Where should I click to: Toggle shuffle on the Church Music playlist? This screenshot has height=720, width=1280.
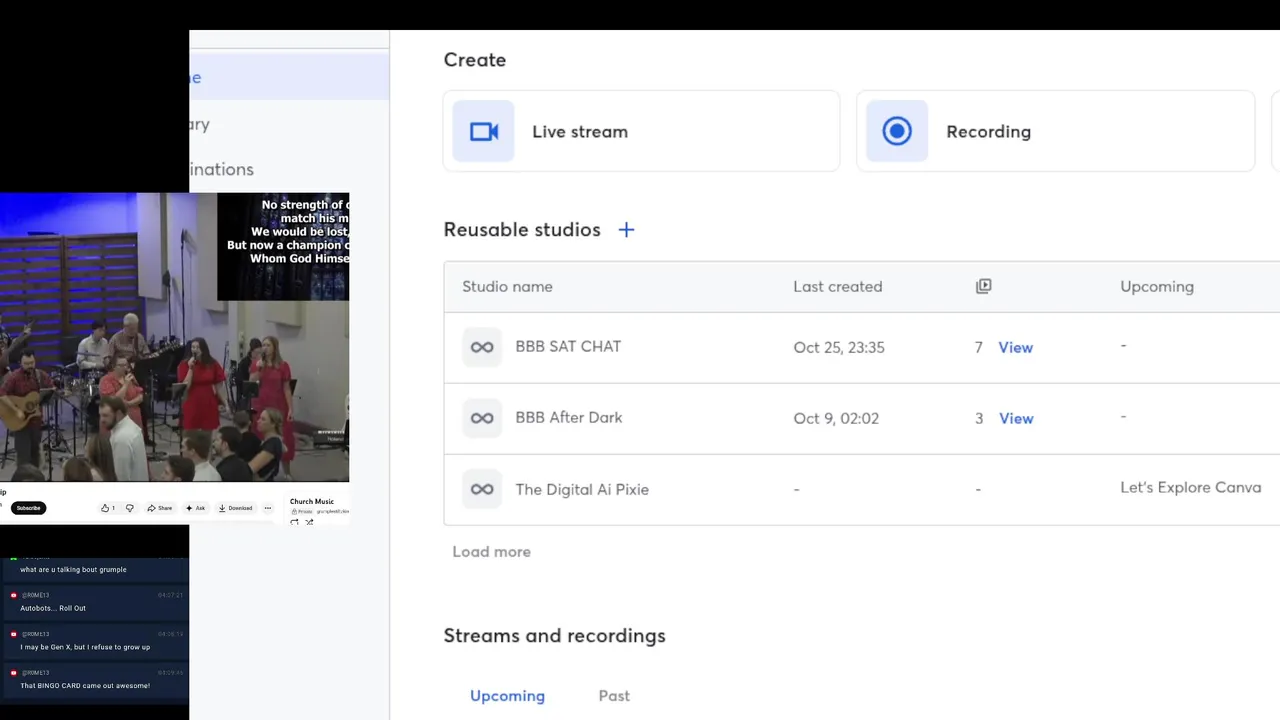tap(309, 522)
